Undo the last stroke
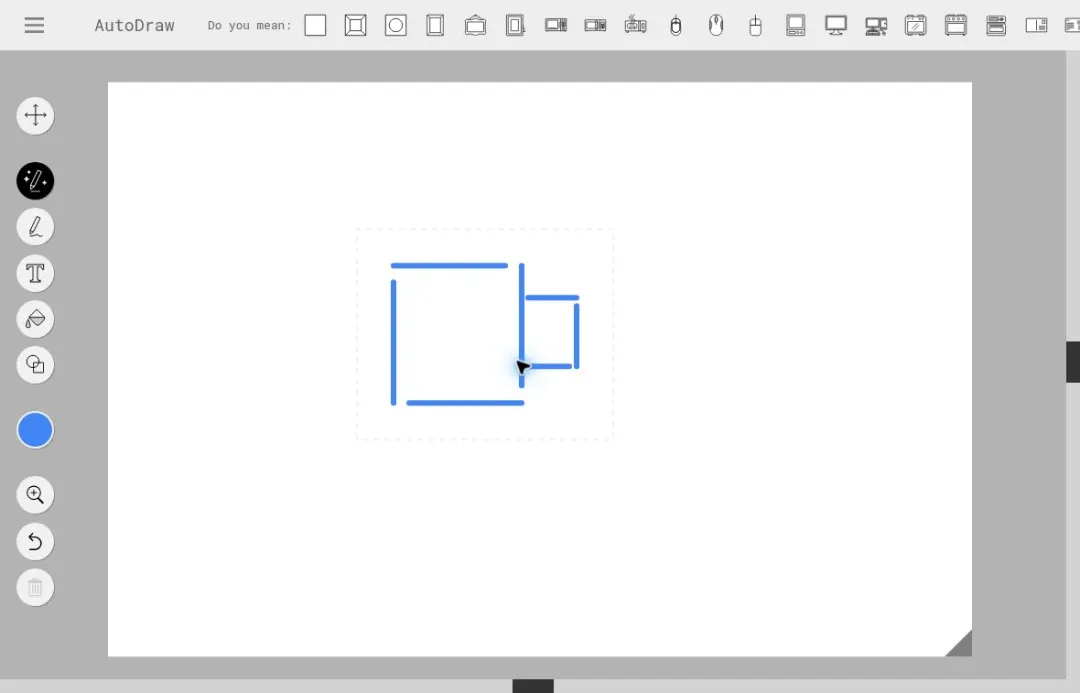The height and width of the screenshot is (693, 1080). click(35, 541)
